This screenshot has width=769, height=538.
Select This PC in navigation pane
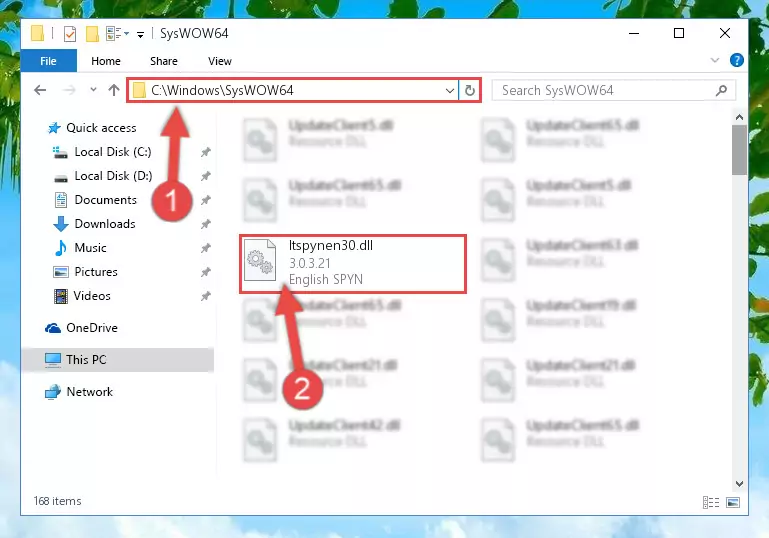pyautogui.click(x=118, y=360)
